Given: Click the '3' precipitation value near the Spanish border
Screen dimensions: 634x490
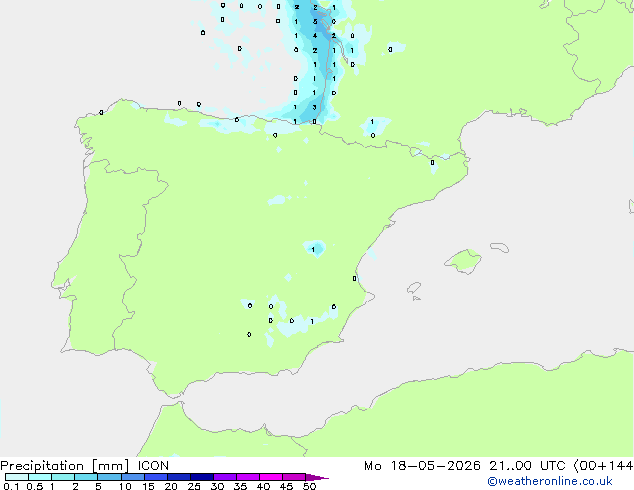Looking at the screenshot, I should (315, 107).
